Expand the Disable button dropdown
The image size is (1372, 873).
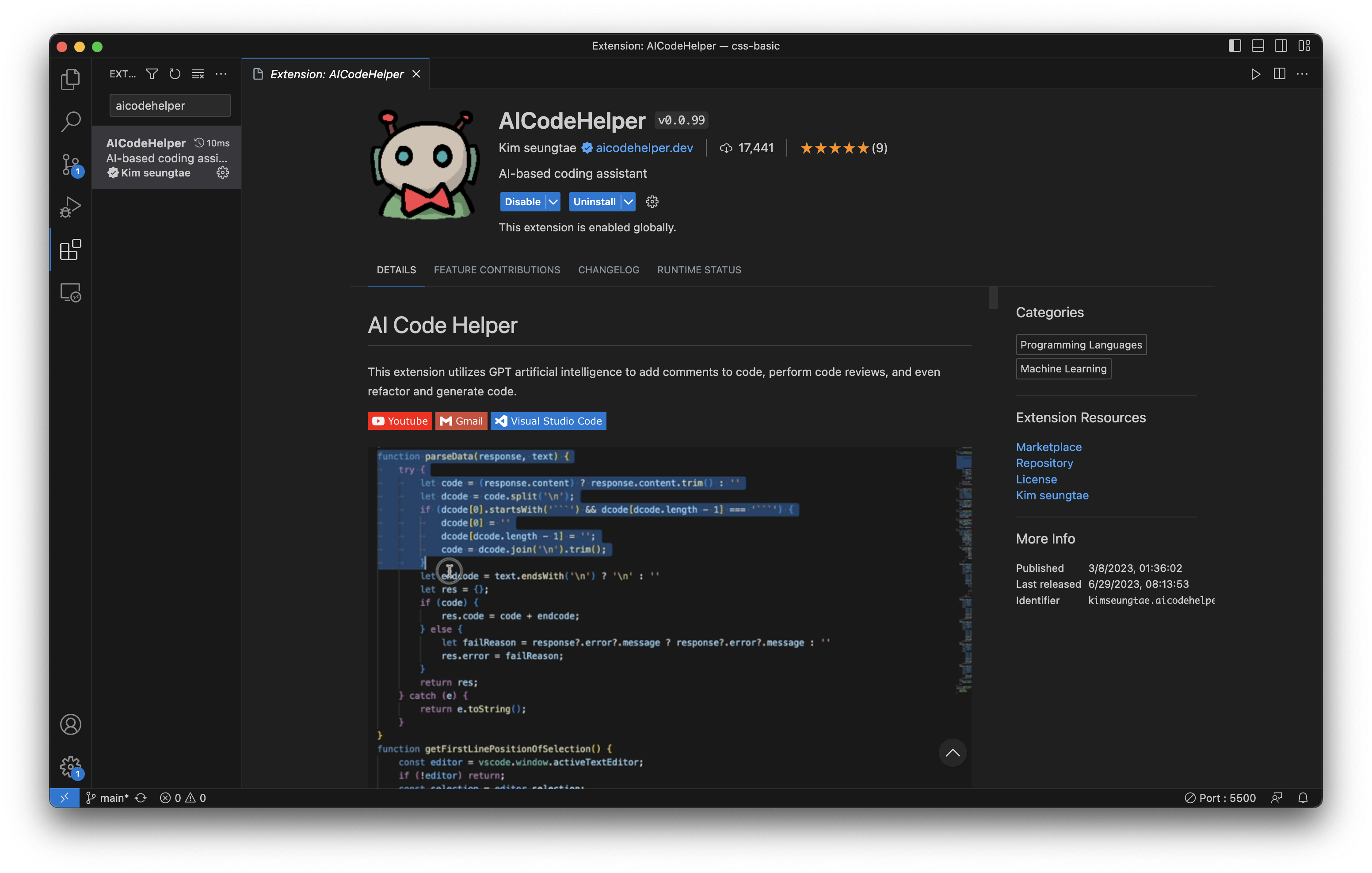[x=552, y=201]
